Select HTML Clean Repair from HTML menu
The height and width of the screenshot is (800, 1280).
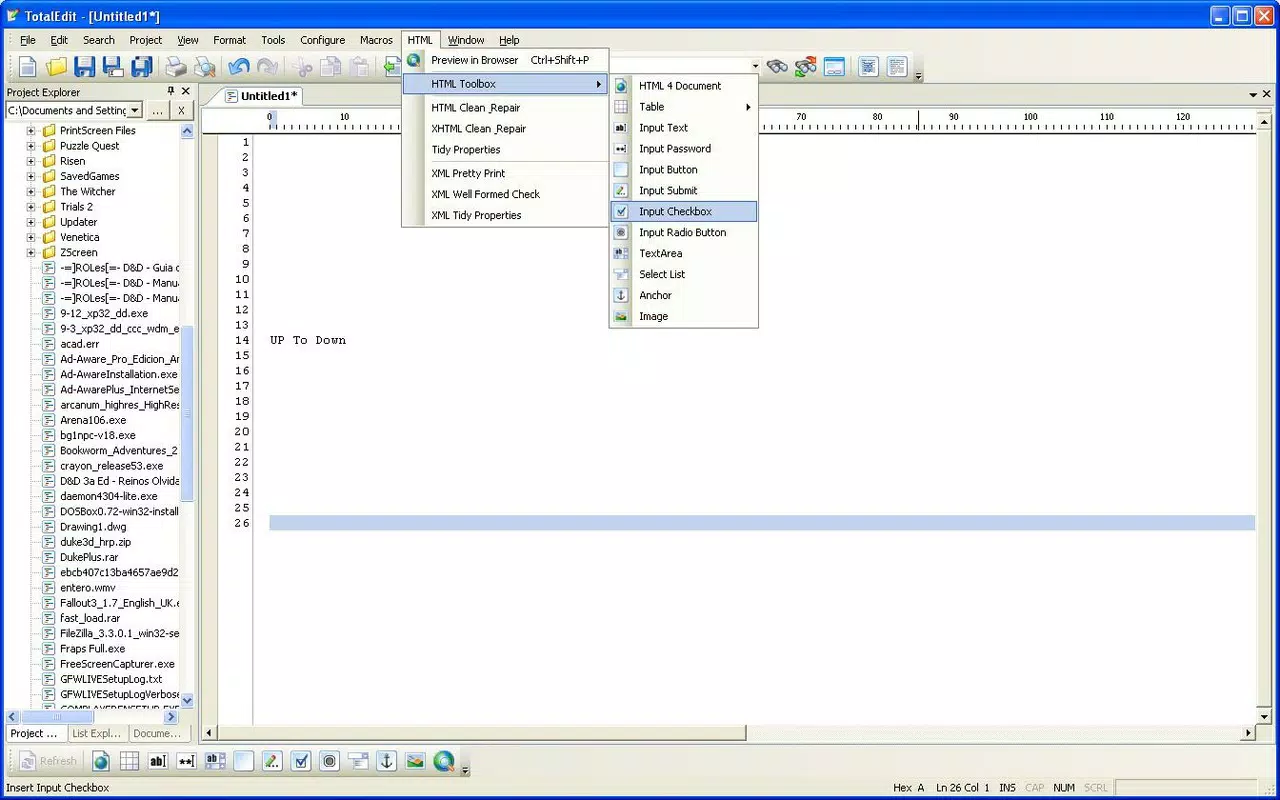[x=505, y=108]
